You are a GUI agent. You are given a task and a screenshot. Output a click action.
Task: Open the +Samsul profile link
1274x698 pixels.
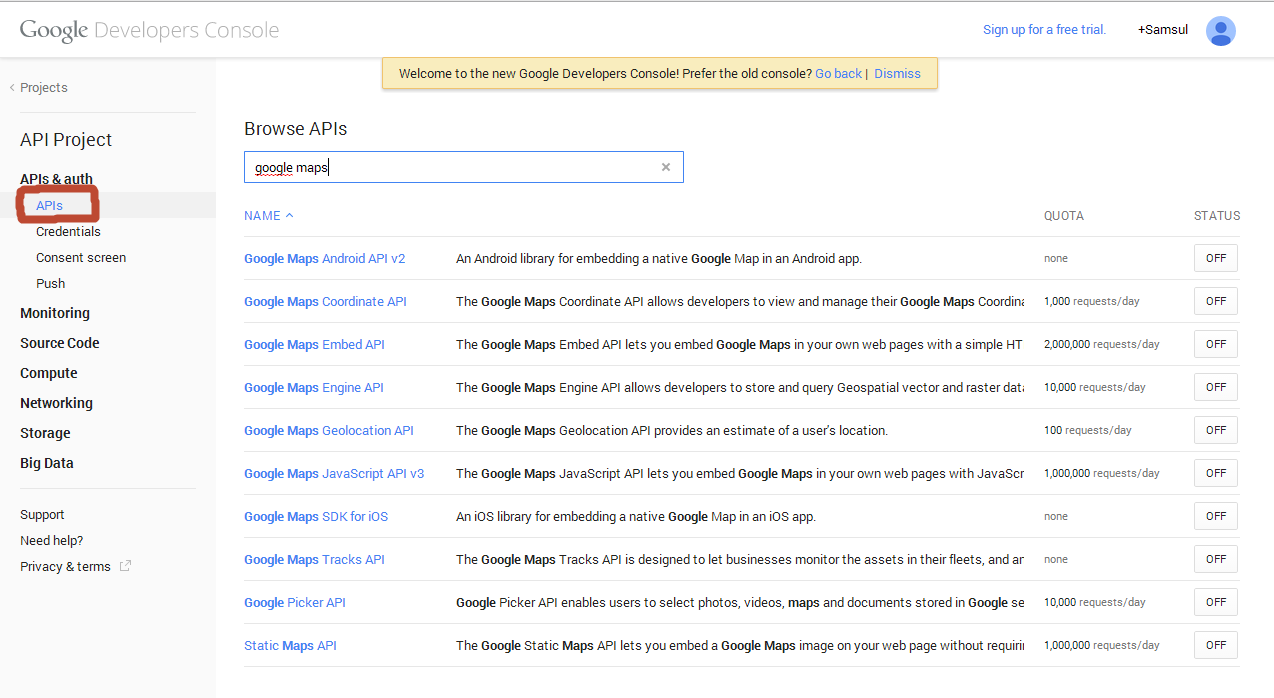click(x=1163, y=30)
